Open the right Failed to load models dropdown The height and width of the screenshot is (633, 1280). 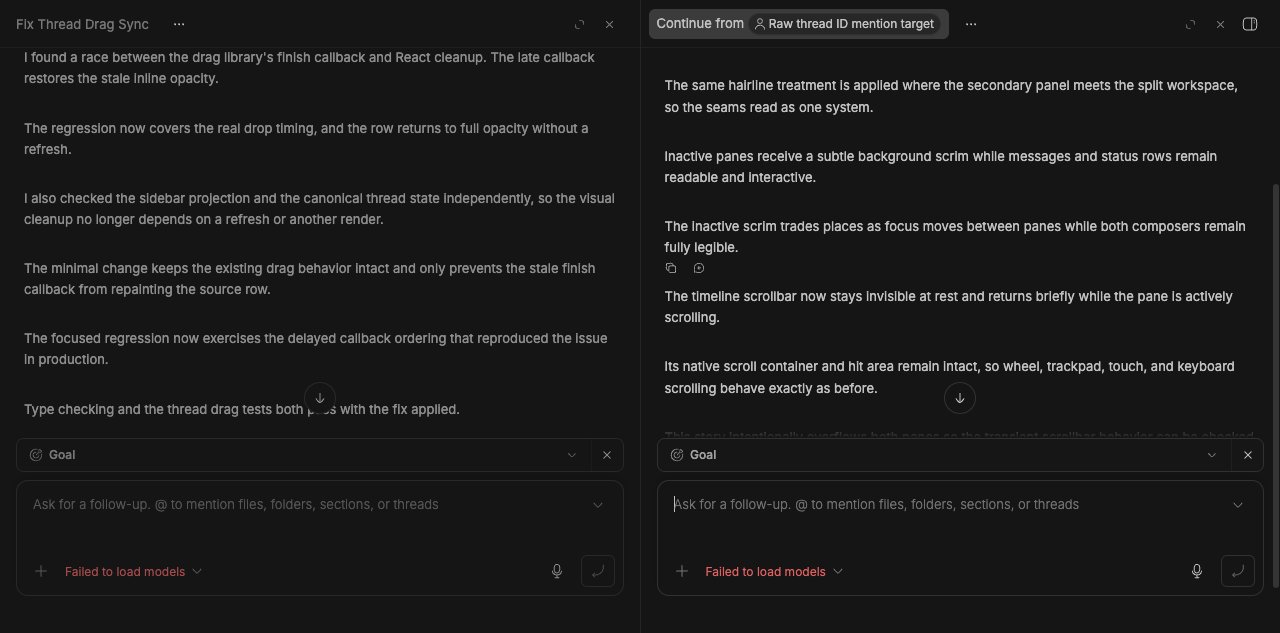click(x=774, y=571)
